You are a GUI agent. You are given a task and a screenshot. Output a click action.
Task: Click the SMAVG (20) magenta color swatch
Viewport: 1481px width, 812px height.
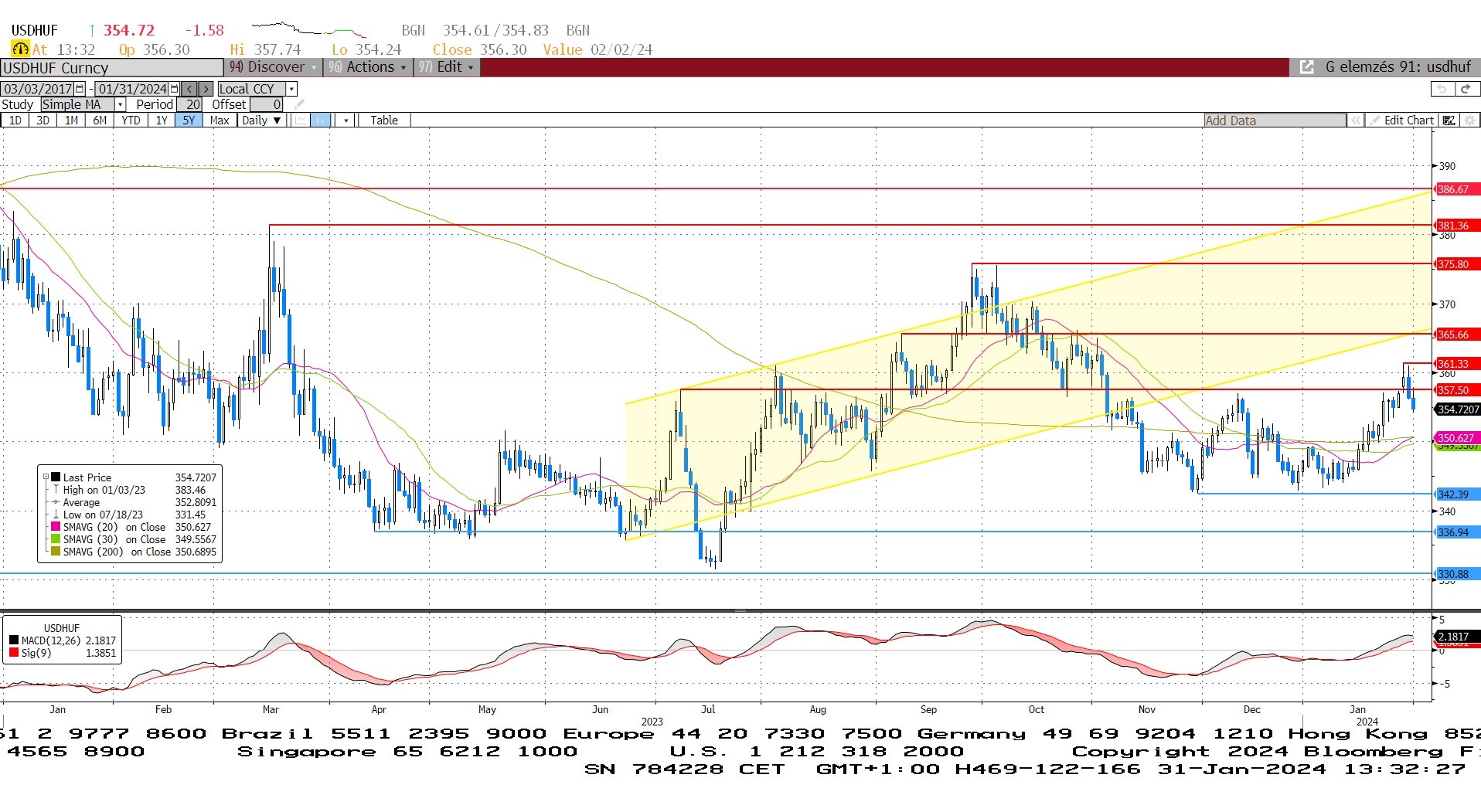56,527
